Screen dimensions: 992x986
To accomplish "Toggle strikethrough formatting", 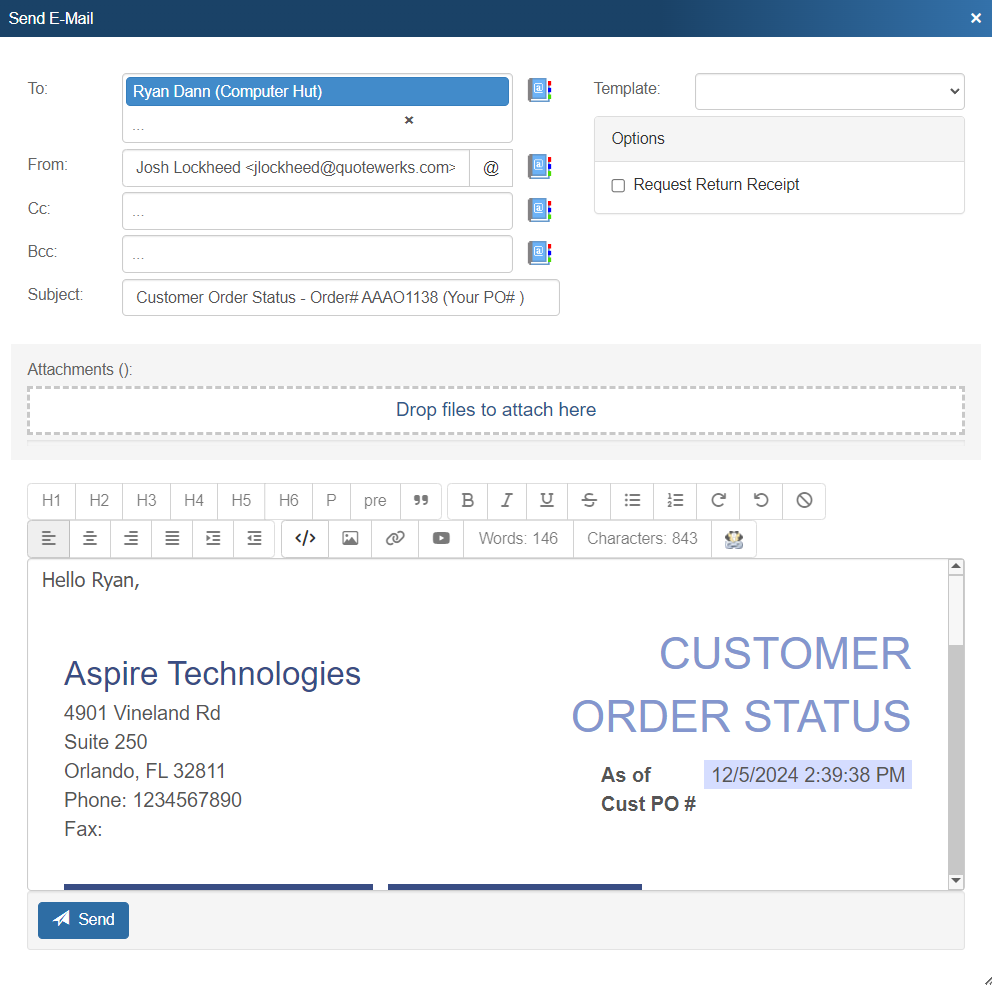I will pos(589,501).
